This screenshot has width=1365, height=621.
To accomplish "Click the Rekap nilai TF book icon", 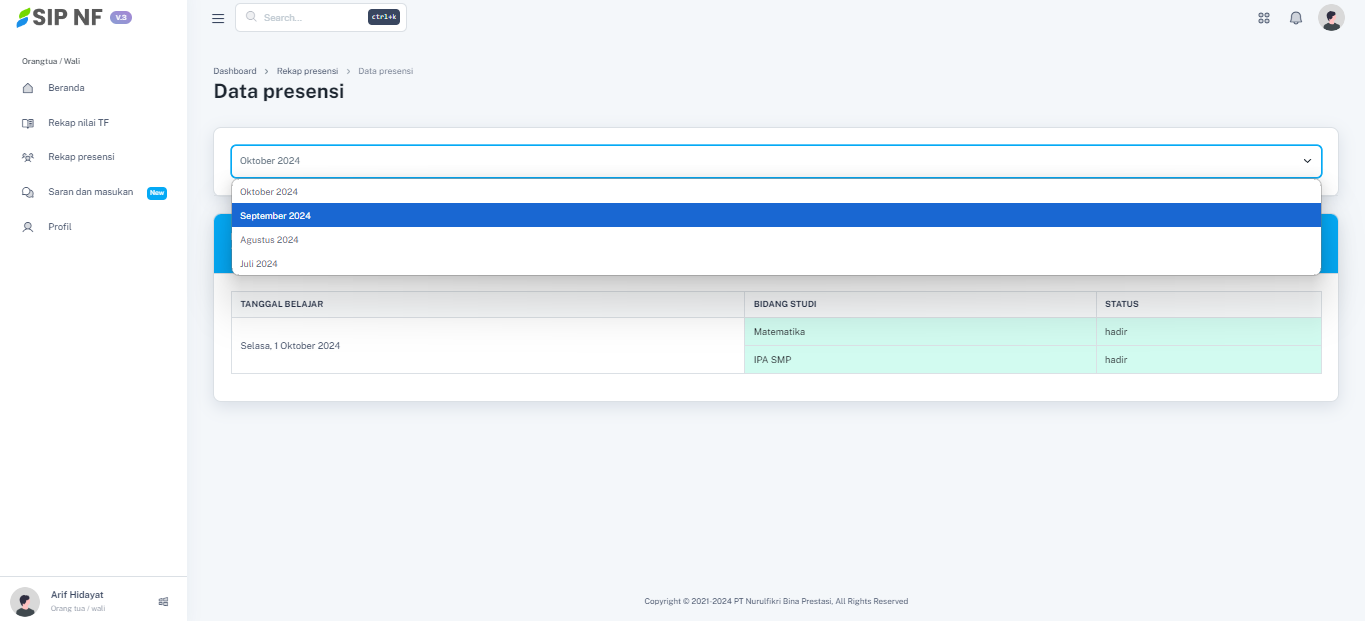I will (x=28, y=123).
